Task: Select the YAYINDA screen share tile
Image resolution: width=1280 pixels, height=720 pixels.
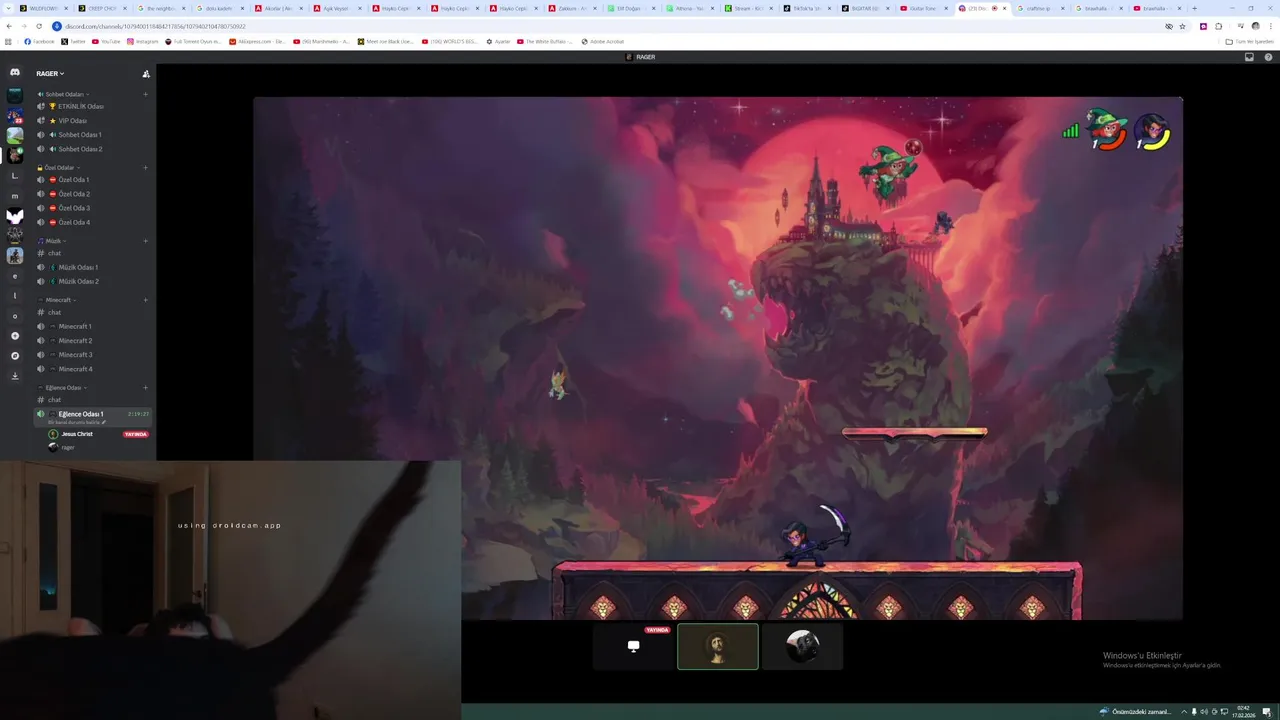Action: [633, 646]
